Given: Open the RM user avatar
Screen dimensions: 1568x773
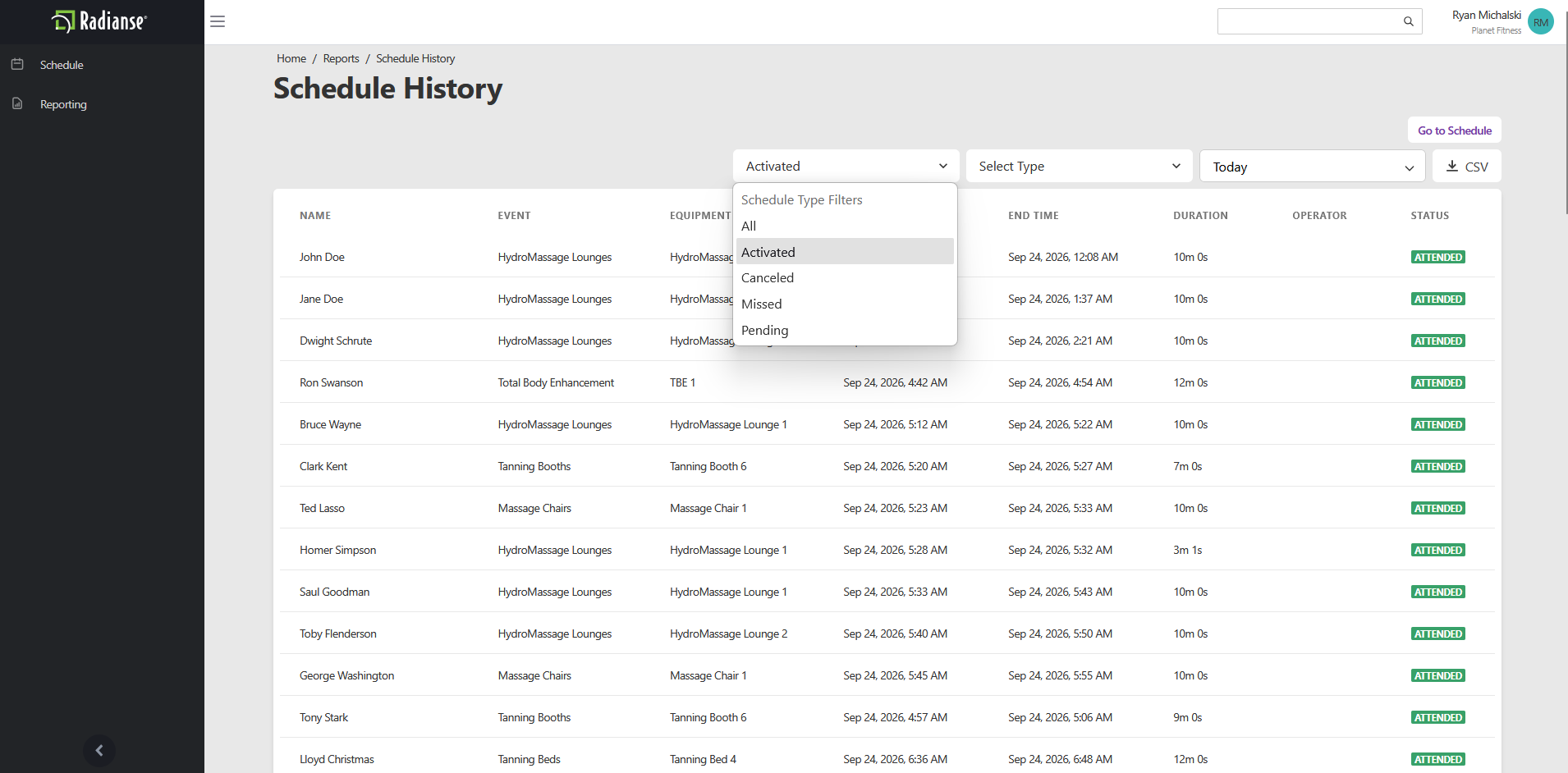Looking at the screenshot, I should point(1541,21).
